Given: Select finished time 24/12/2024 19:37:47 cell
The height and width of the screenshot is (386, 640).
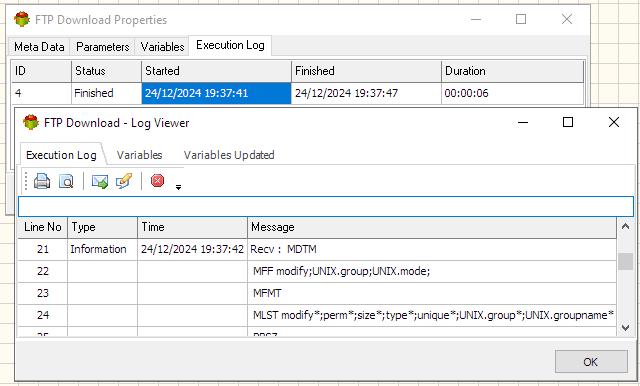Looking at the screenshot, I should (x=367, y=93).
